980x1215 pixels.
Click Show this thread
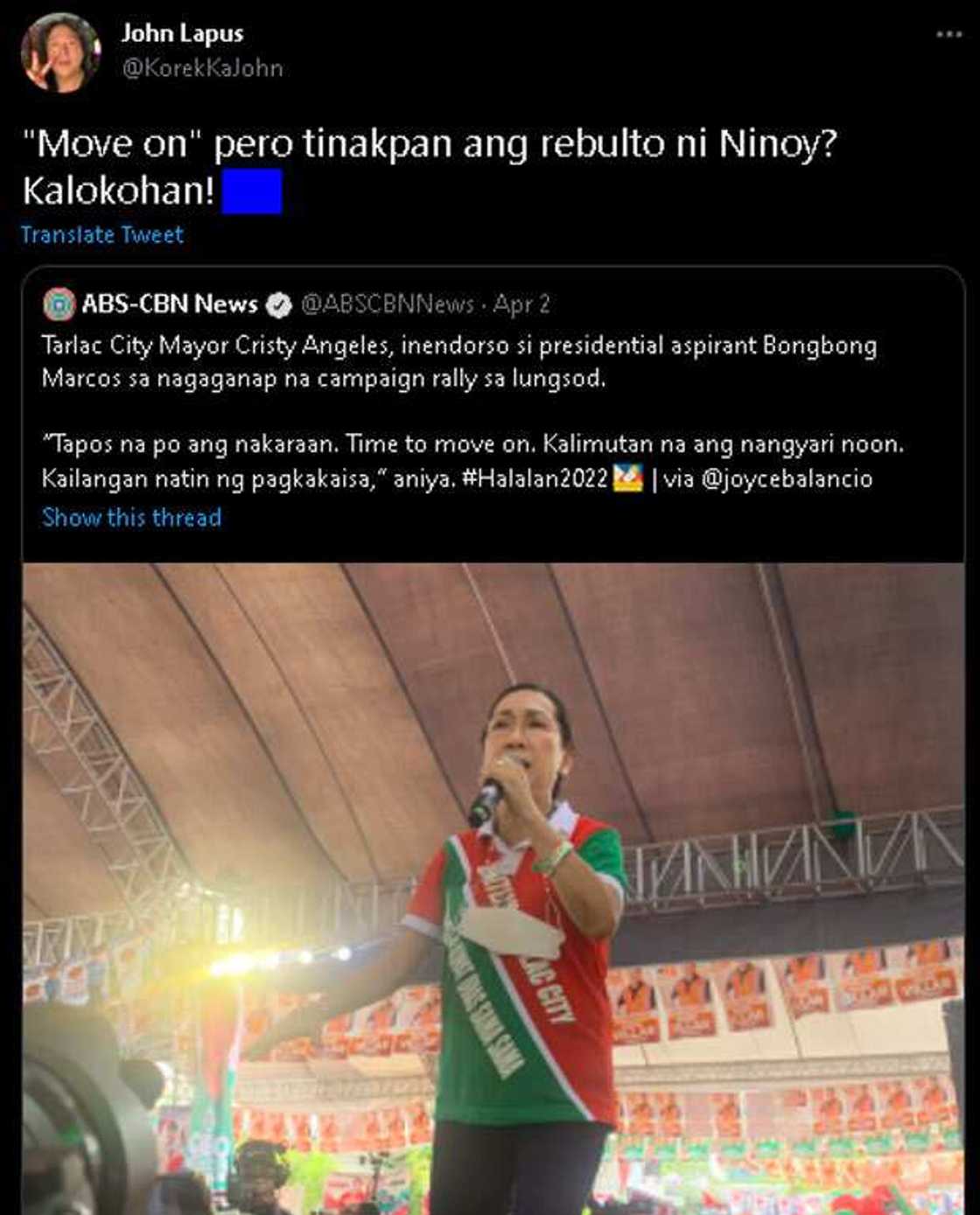[132, 517]
